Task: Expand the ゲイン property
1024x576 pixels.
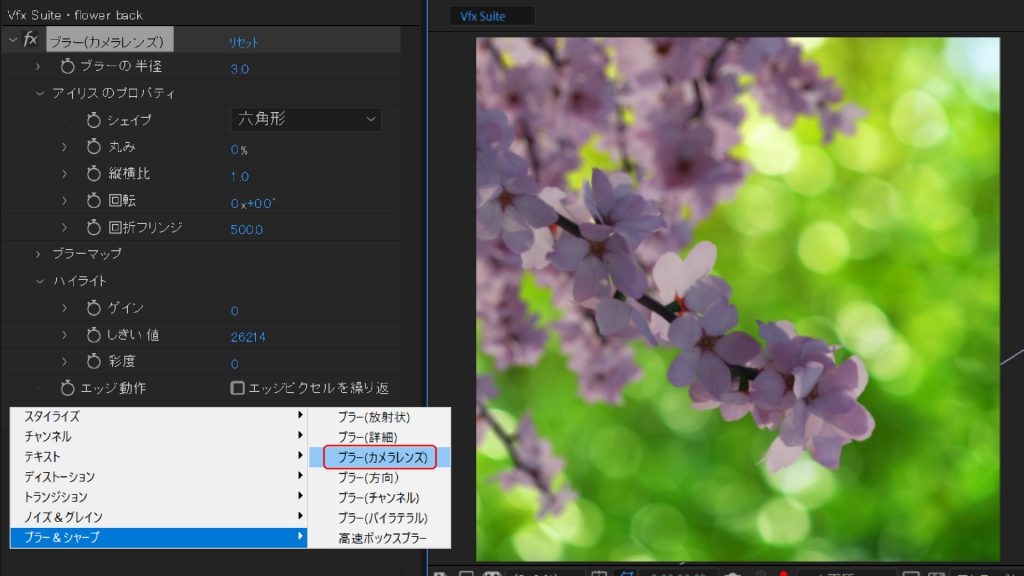Action: [x=64, y=308]
